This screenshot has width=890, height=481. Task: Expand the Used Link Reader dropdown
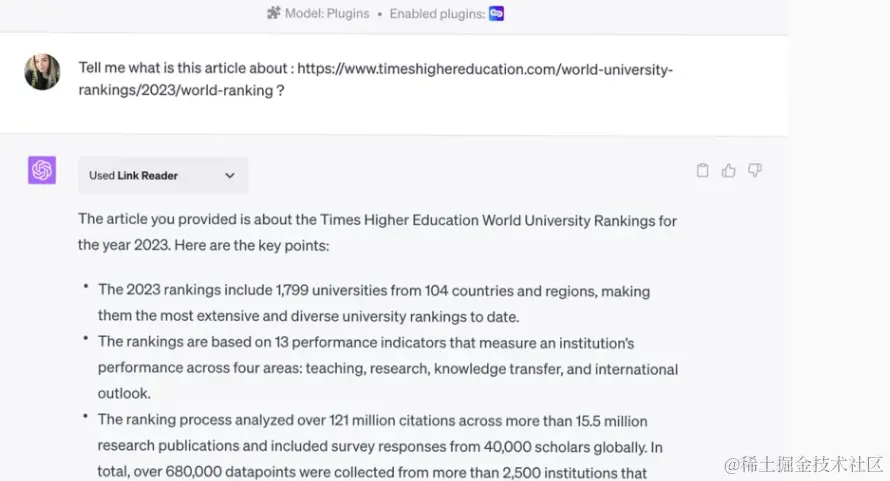point(163,175)
